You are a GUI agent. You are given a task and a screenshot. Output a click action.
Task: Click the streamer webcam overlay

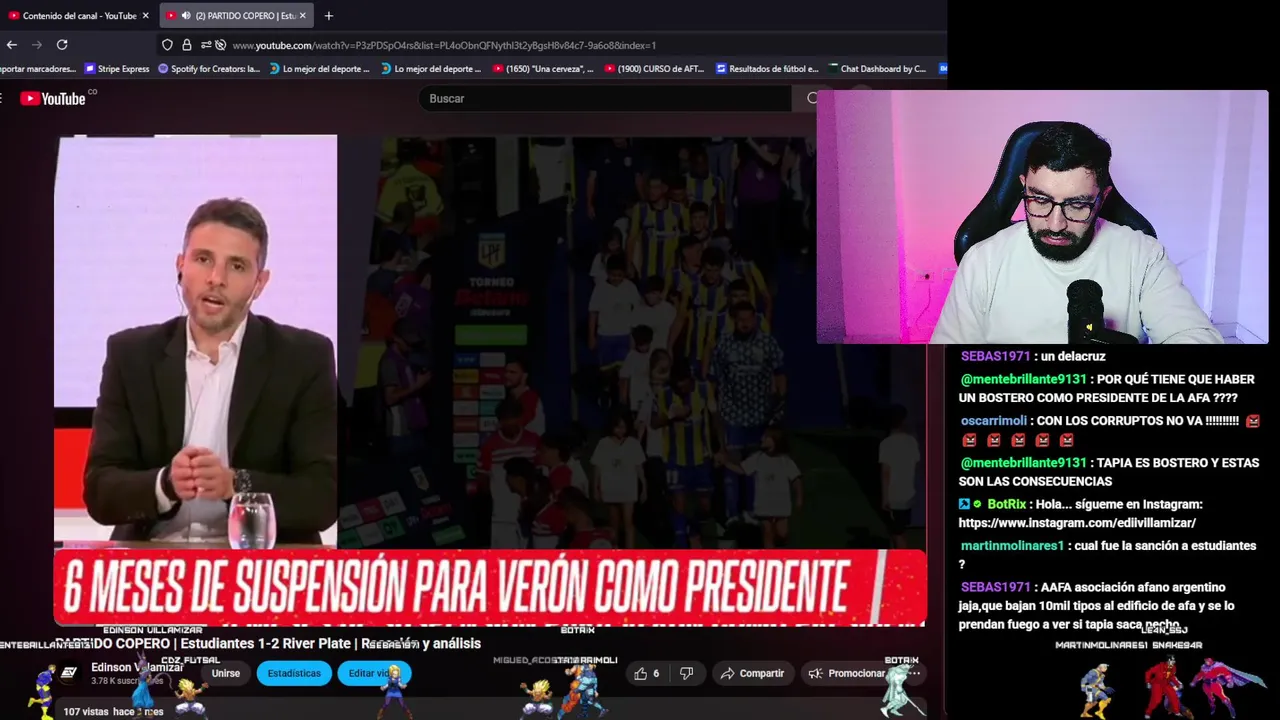[1042, 217]
